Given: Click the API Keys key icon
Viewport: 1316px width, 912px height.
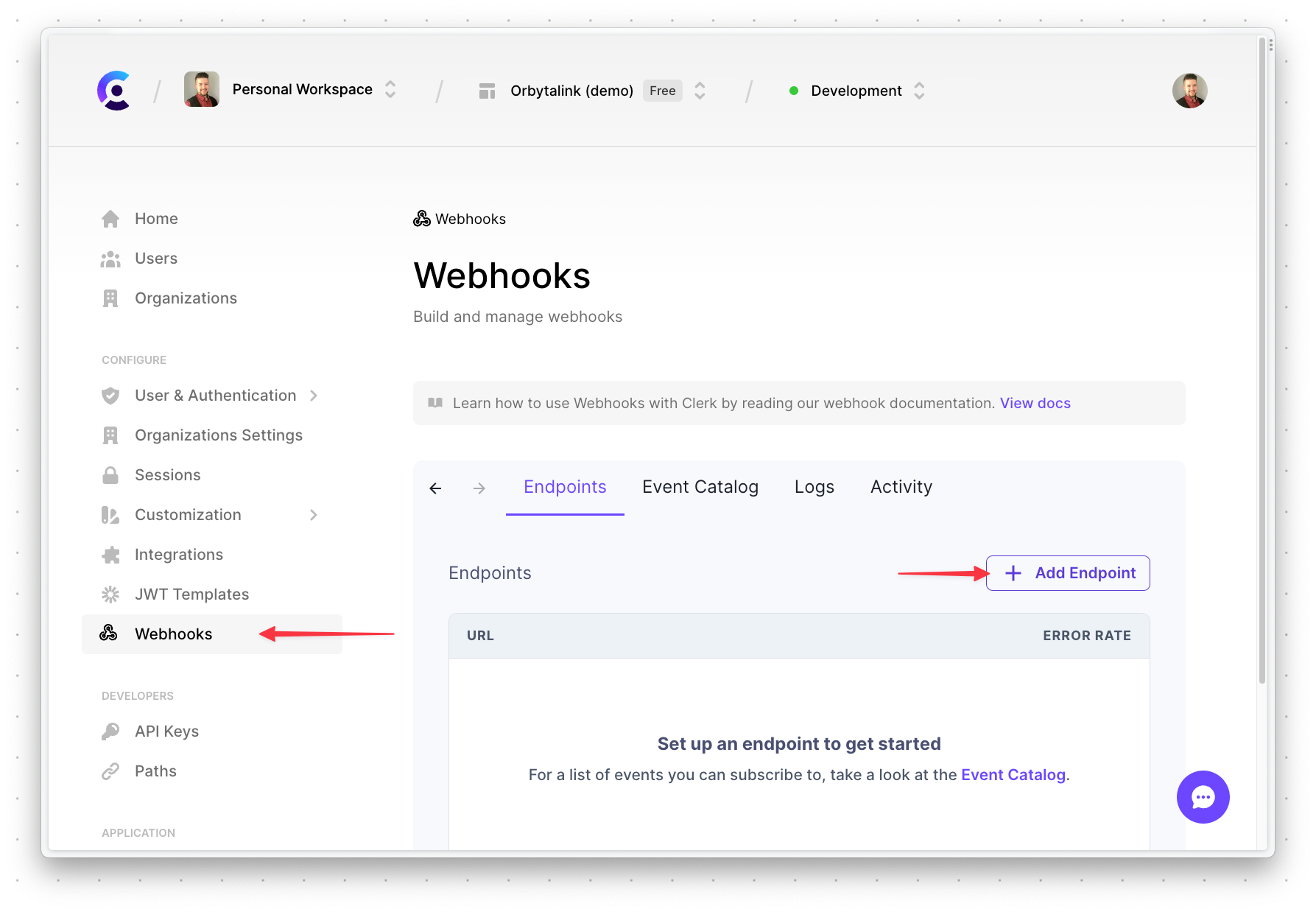Looking at the screenshot, I should (110, 731).
